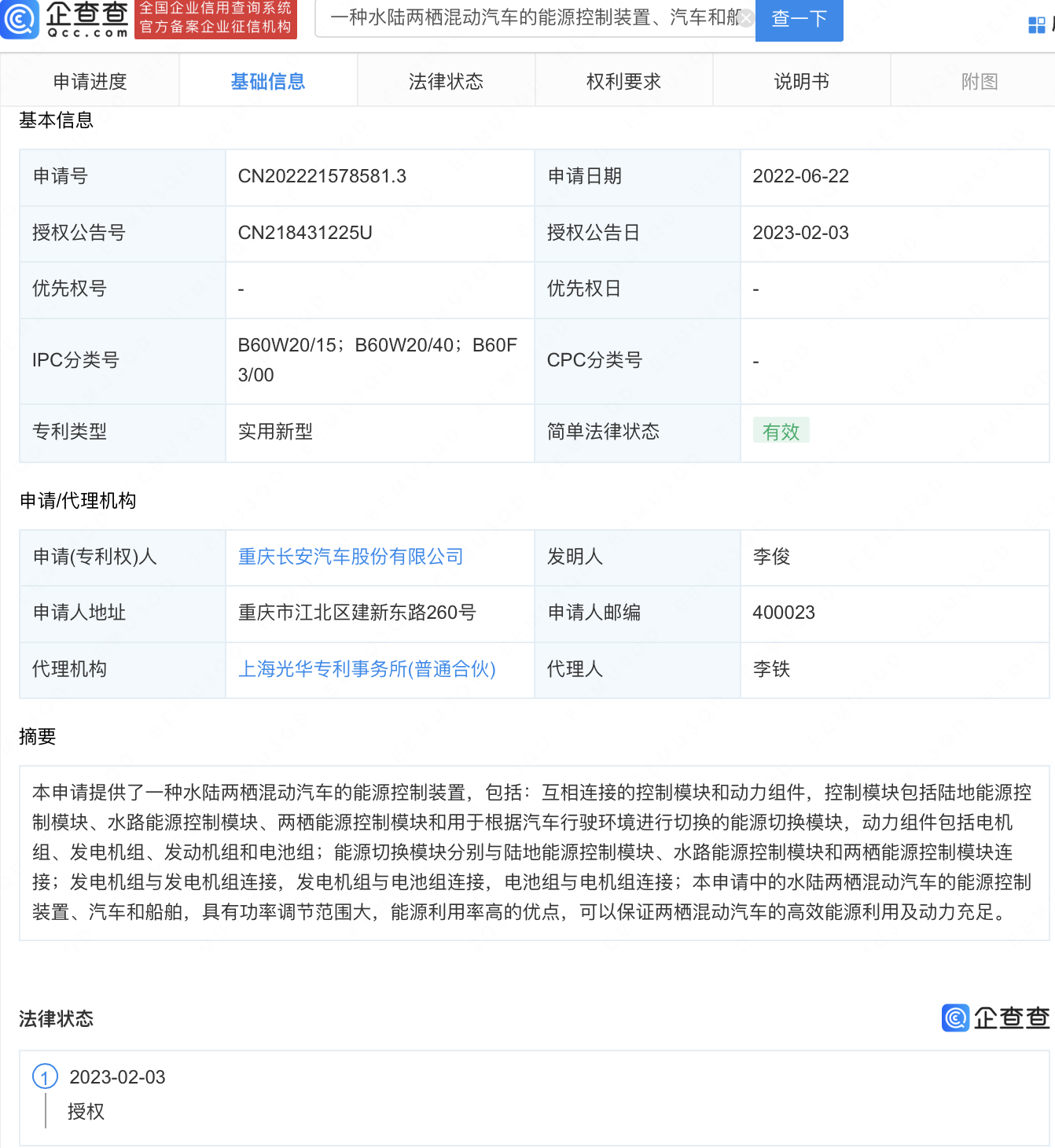Viewport: 1055px width, 1148px height.
Task: Open the 说明书 tab
Action: 801,79
